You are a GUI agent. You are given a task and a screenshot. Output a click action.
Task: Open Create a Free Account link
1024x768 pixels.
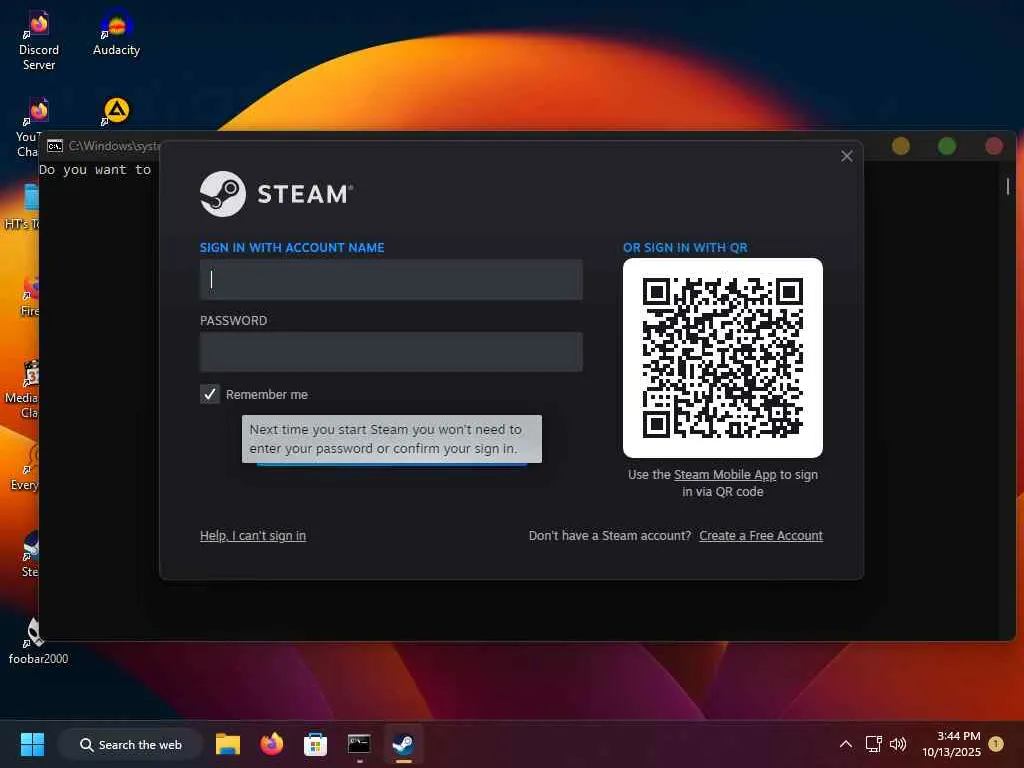(761, 536)
